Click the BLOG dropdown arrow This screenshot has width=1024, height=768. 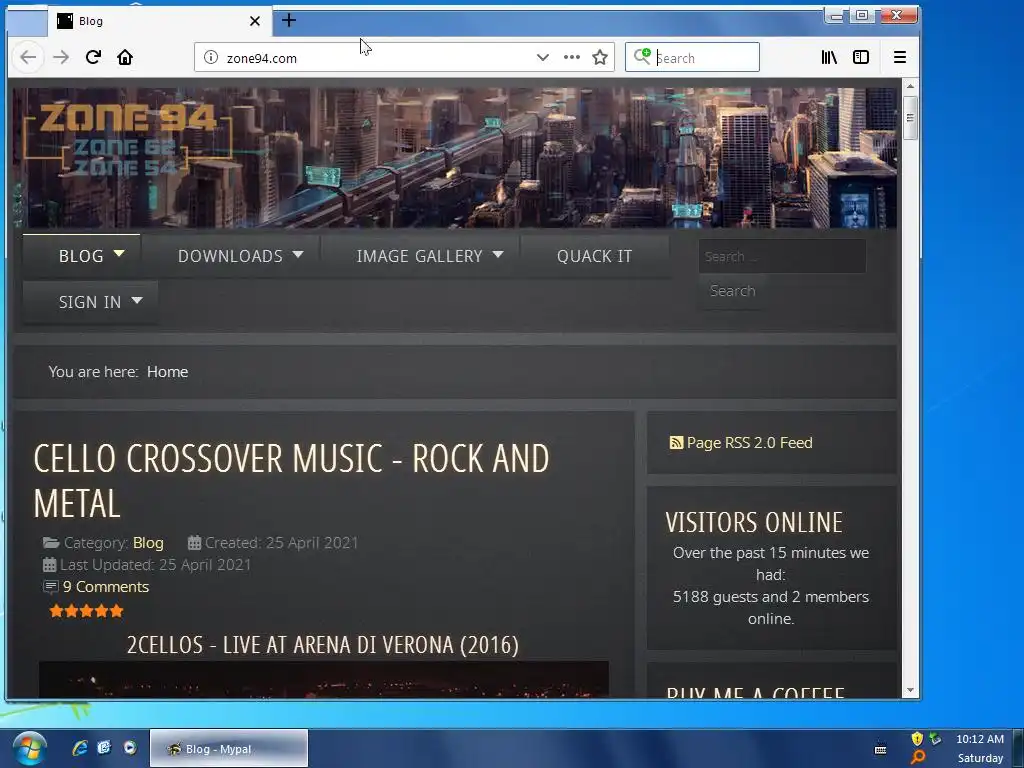point(119,253)
